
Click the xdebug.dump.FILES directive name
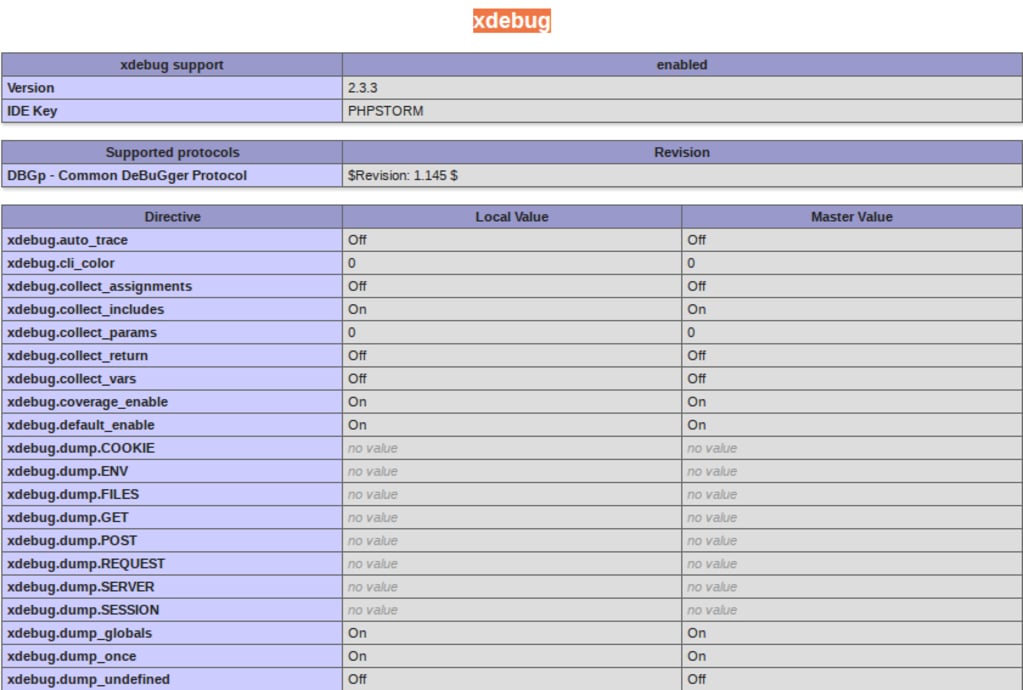tap(73, 494)
